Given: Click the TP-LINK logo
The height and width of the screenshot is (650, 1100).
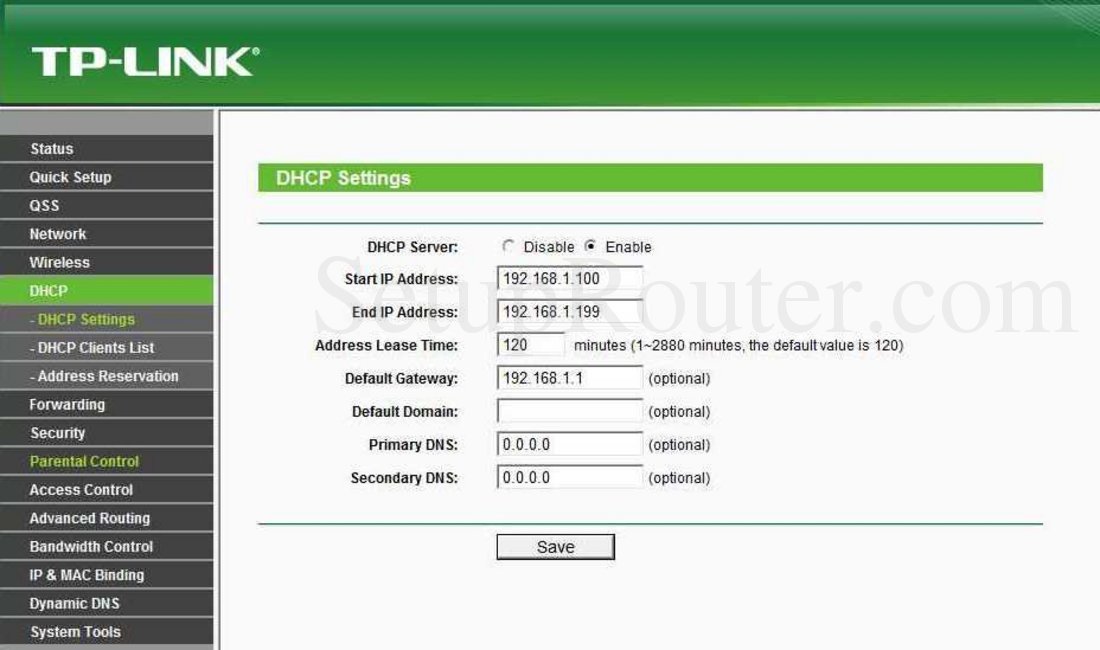Looking at the screenshot, I should (x=143, y=59).
